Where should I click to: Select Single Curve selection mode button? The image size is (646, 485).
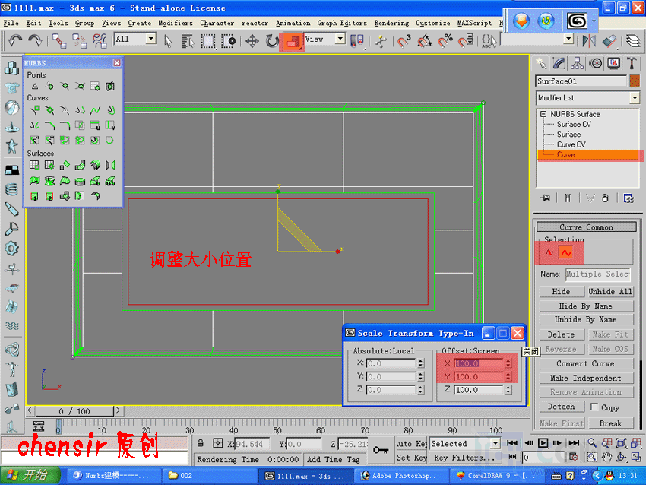tap(548, 253)
